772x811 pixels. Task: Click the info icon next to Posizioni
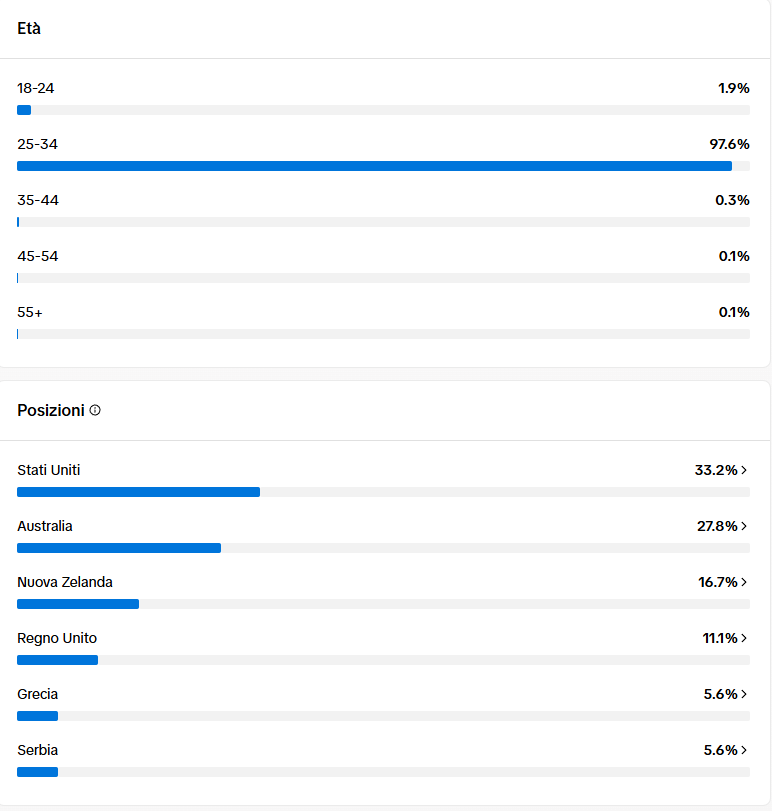[x=95, y=410]
